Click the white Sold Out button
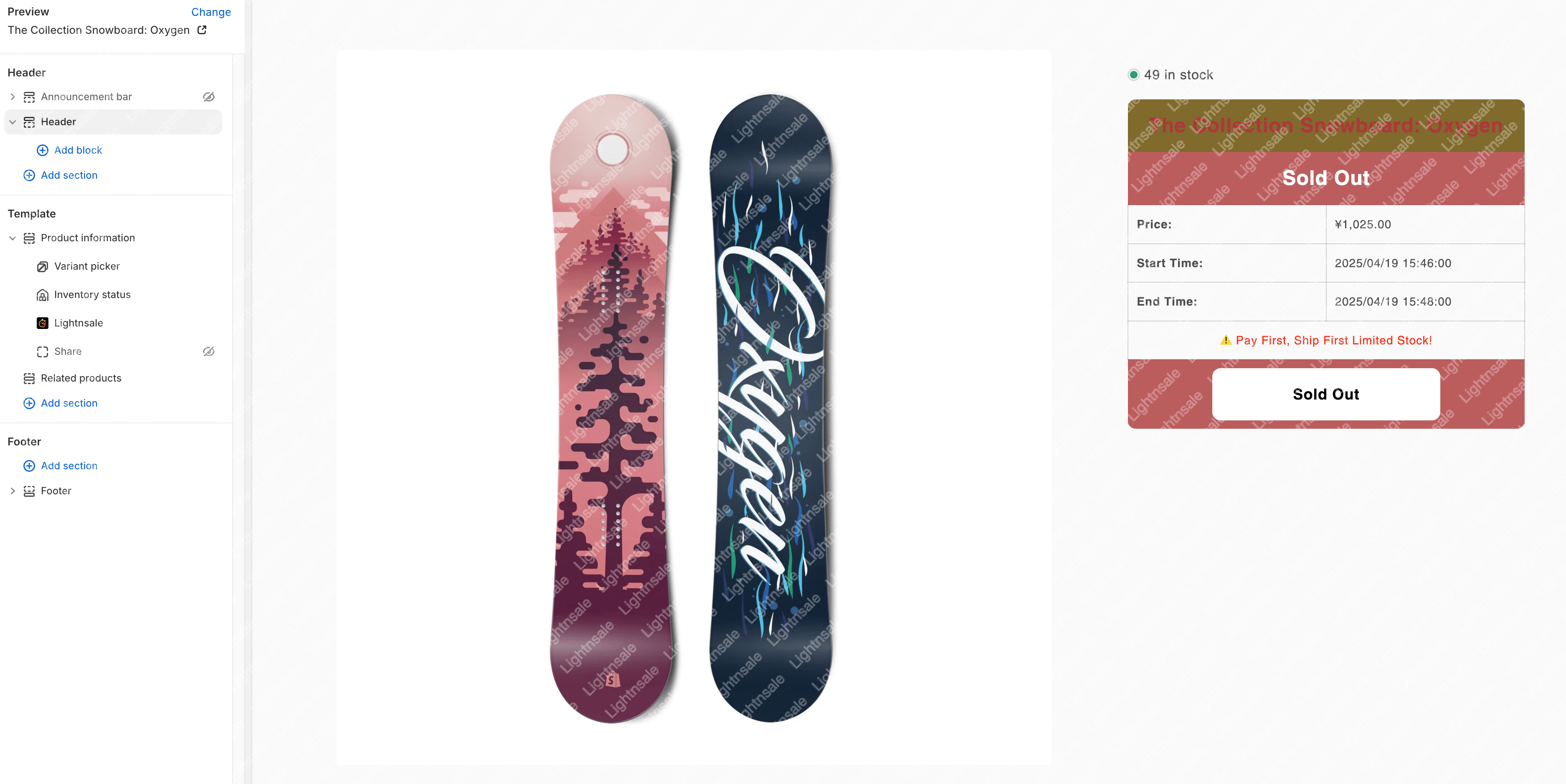The image size is (1566, 784). [1325, 394]
